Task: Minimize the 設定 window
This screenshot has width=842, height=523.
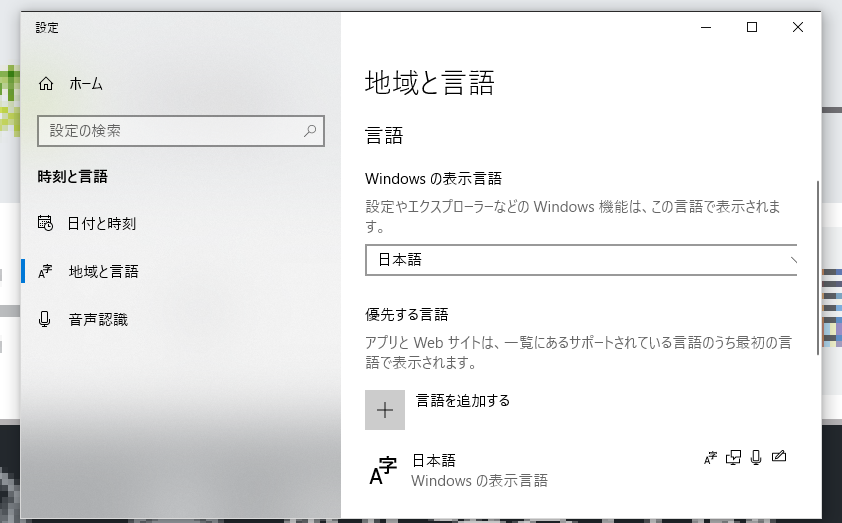Action: (706, 27)
